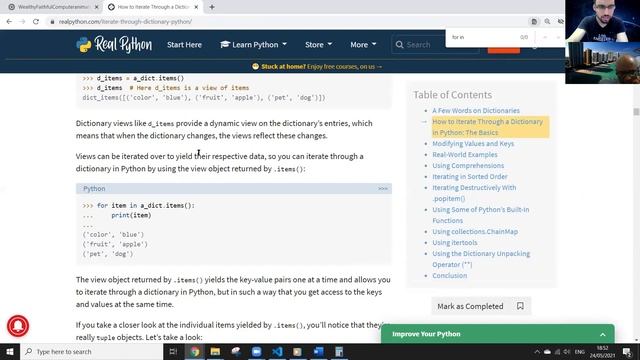
Task: Open the Start Here menu item
Action: [x=184, y=44]
